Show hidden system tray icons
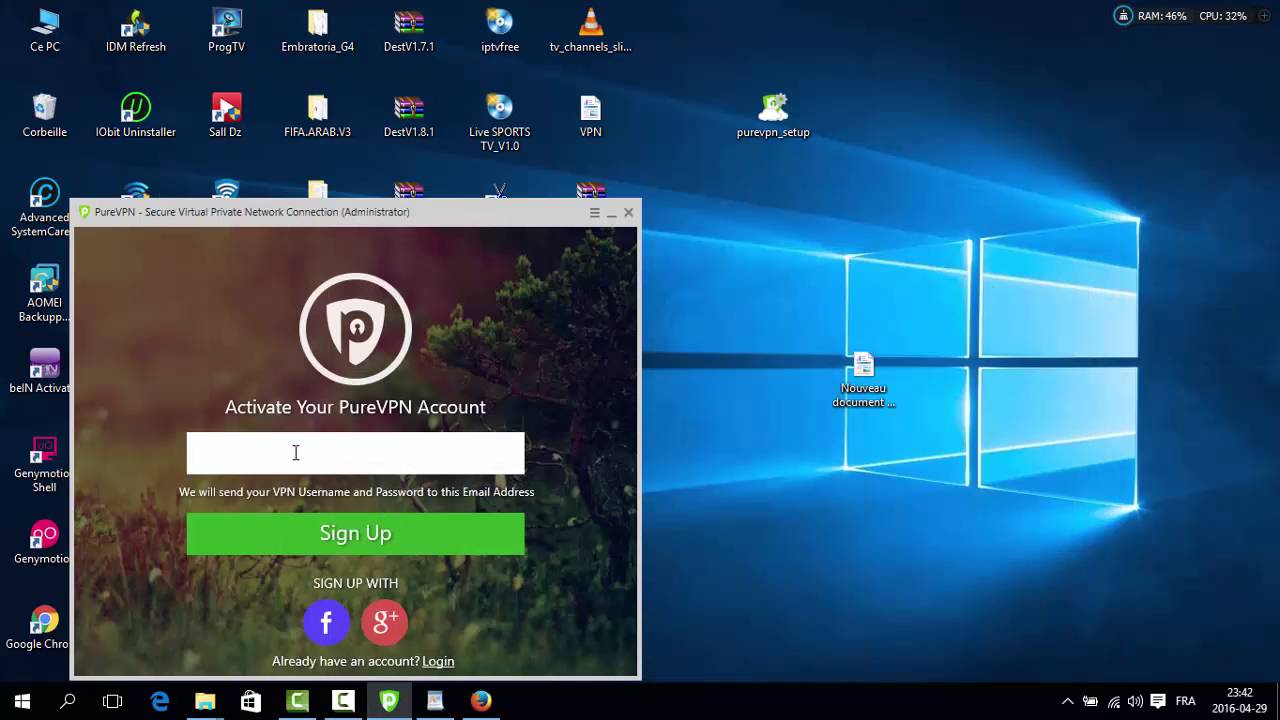Viewport: 1280px width, 720px height. (x=1067, y=701)
